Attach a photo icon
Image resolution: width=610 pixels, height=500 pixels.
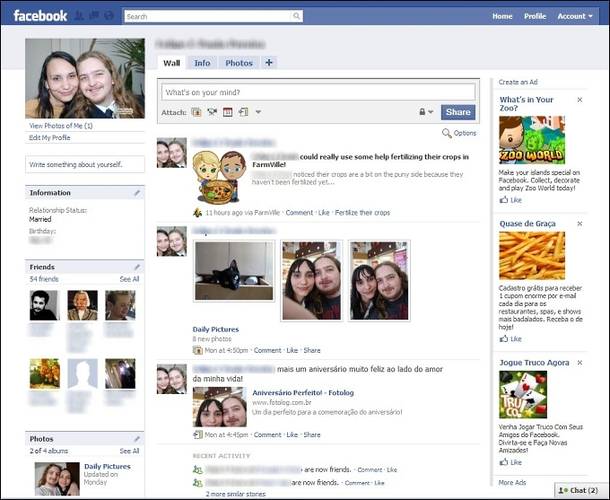[197, 112]
